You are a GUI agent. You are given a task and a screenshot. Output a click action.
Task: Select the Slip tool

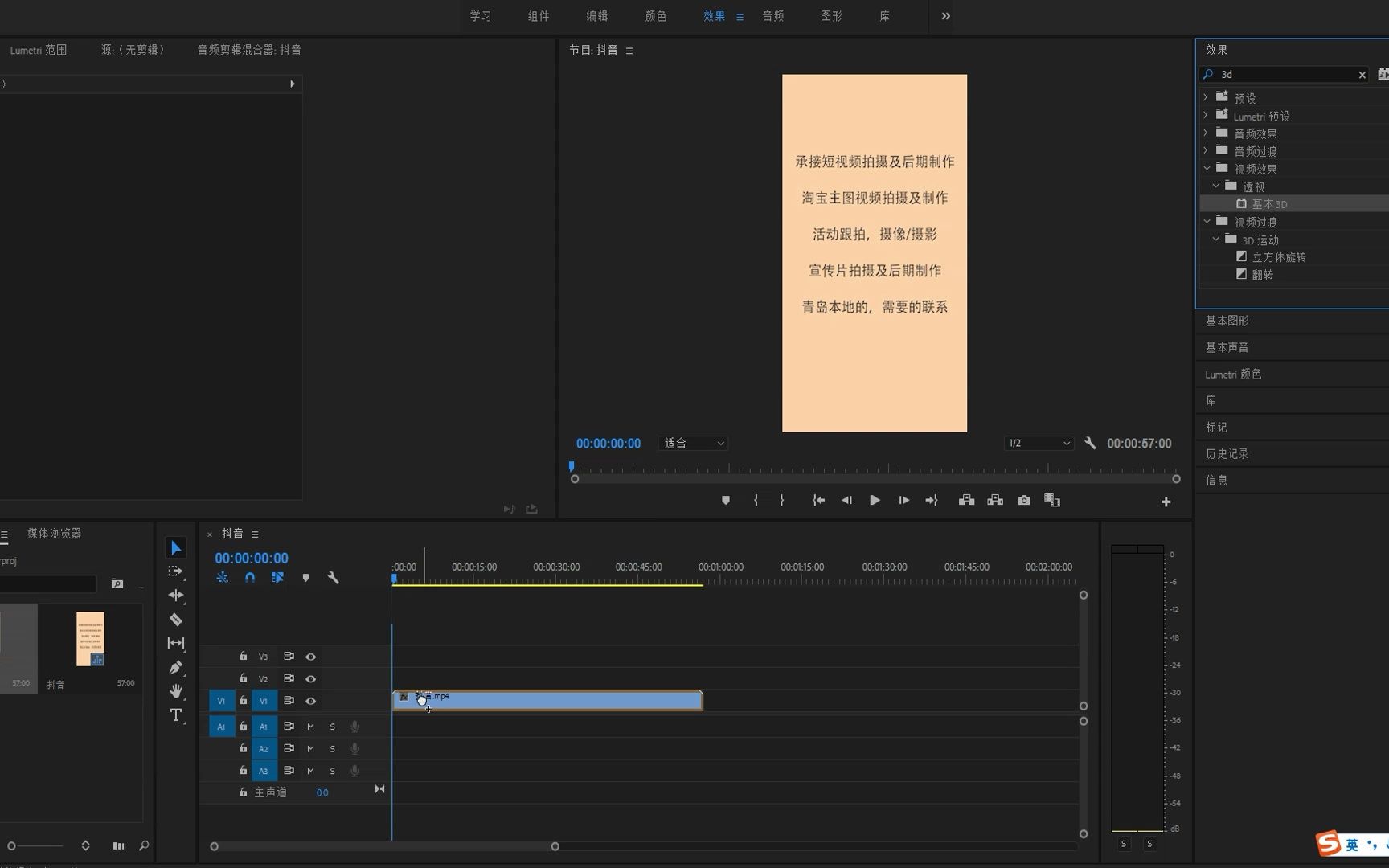[175, 643]
